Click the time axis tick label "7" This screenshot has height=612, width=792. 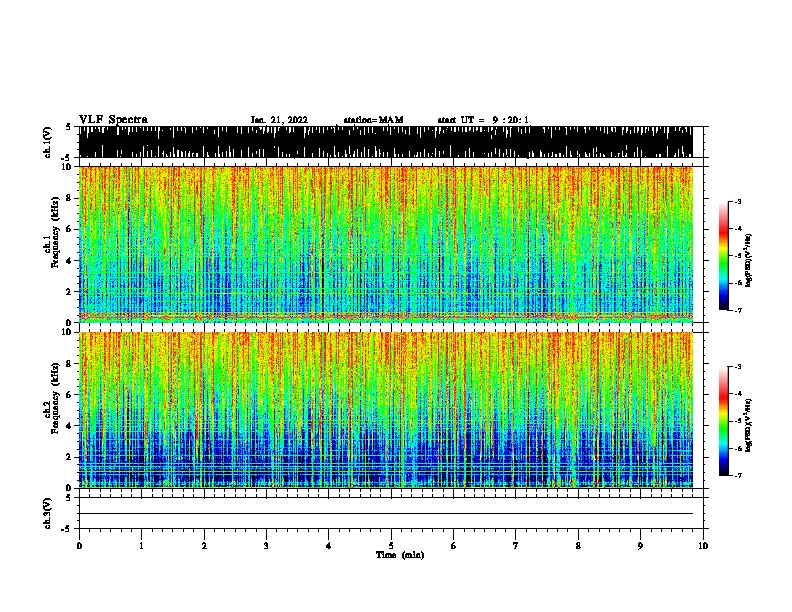(x=516, y=546)
